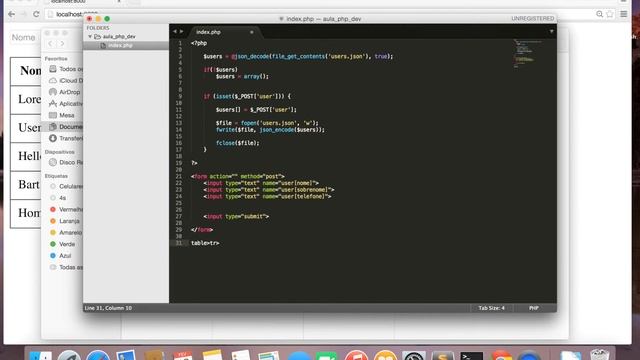Reload the localhost page in Chrome
The width and height of the screenshot is (640, 360).
(x=36, y=14)
